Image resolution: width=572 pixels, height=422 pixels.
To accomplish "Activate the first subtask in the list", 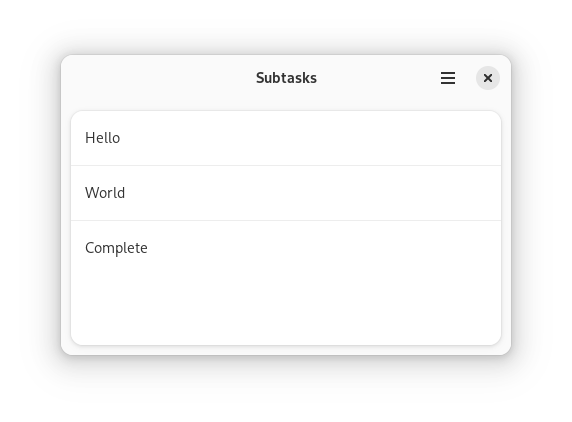I will click(x=286, y=138).
